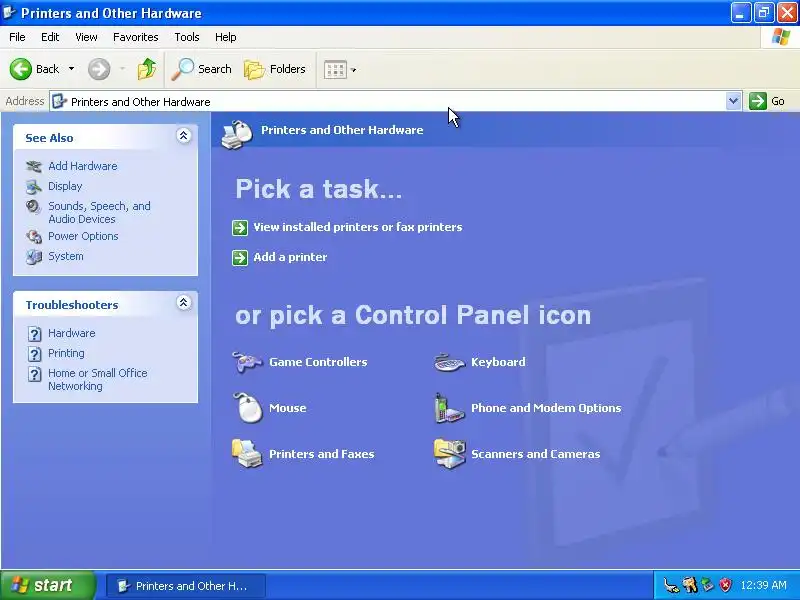Click the Mouse icon
This screenshot has height=600, width=800.
click(x=248, y=408)
